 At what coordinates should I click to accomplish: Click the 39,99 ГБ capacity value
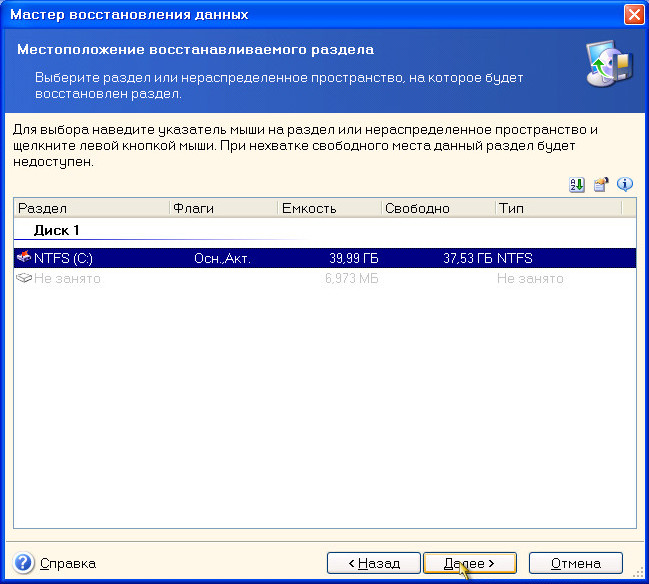[x=354, y=258]
